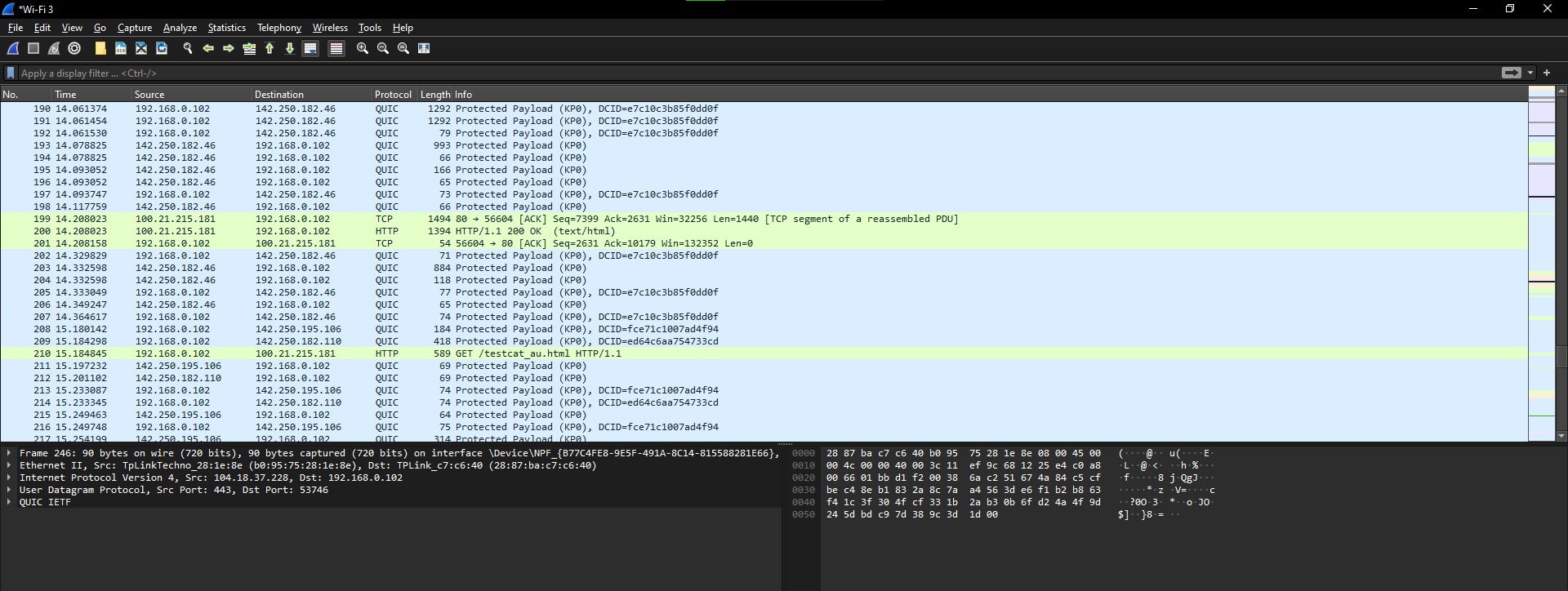
Task: Expand User Datagram Protocol row
Action: [x=9, y=490]
